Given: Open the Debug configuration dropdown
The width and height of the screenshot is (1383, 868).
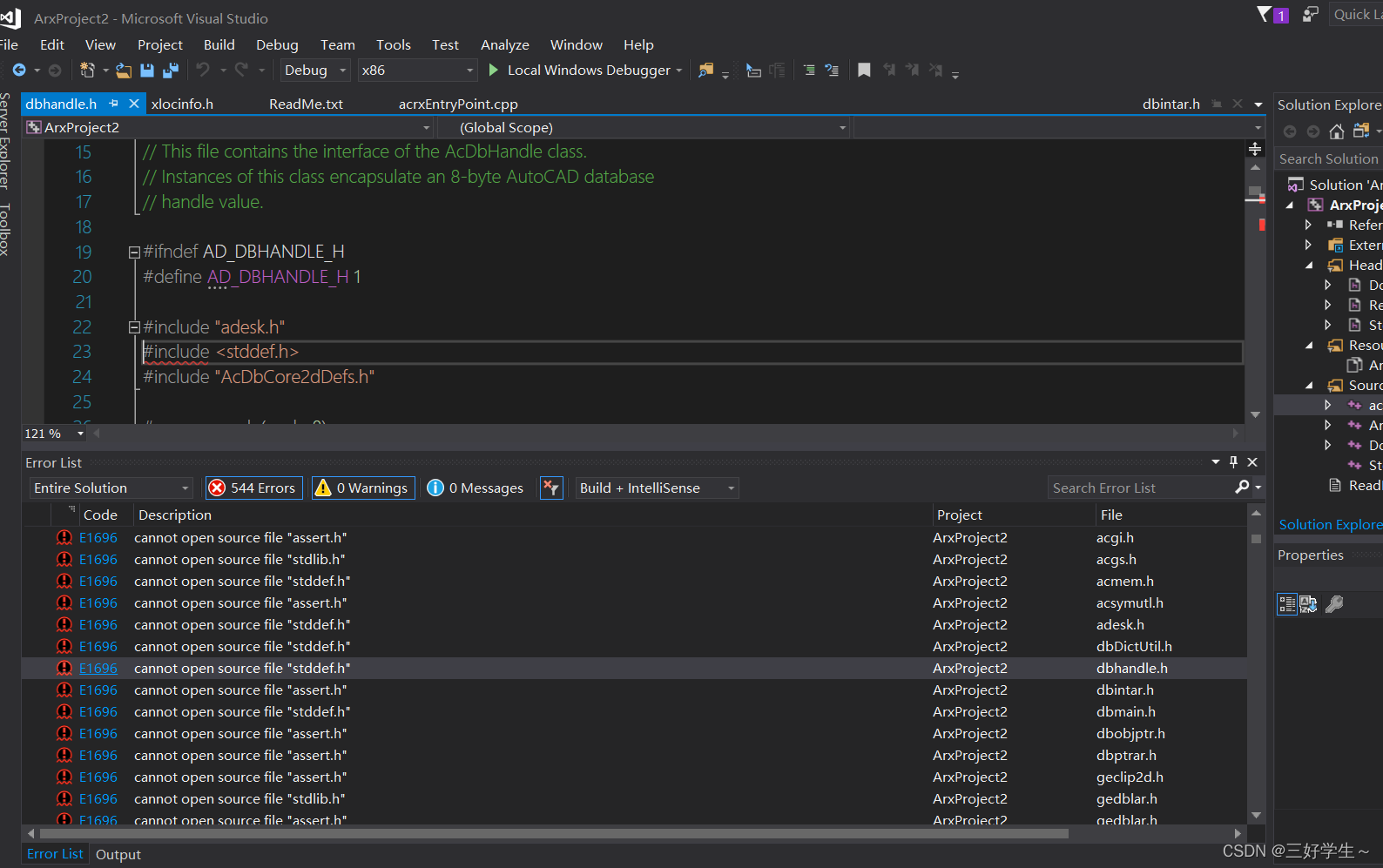Looking at the screenshot, I should (x=314, y=71).
